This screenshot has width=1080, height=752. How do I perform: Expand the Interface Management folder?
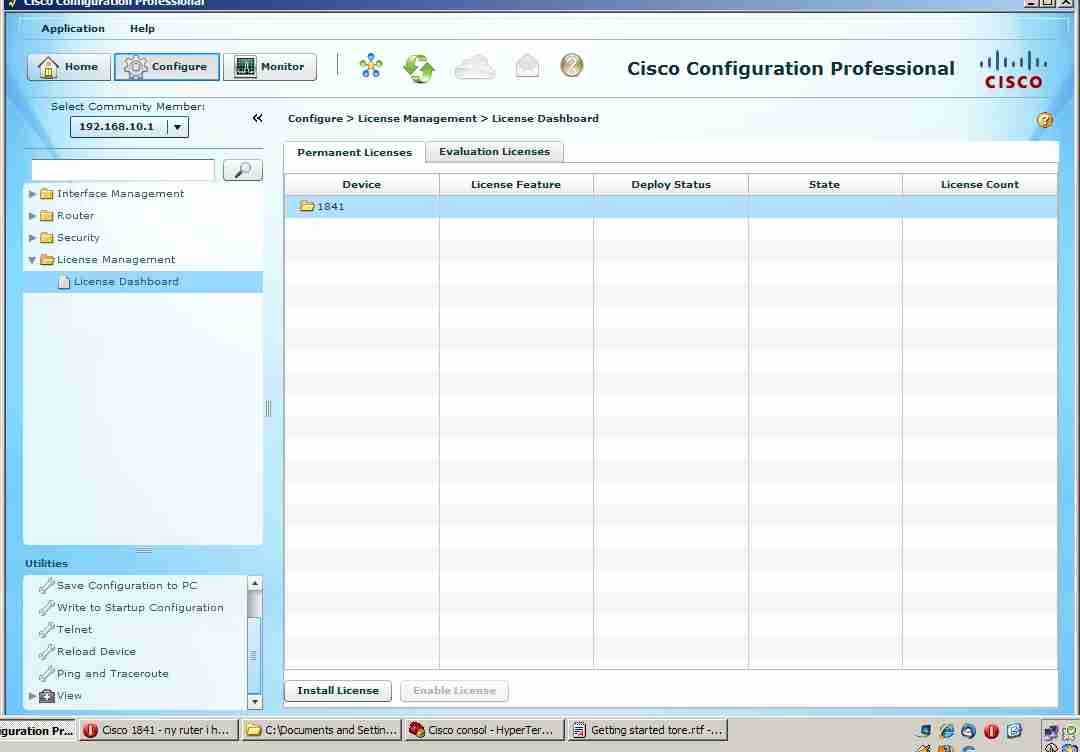(32, 194)
